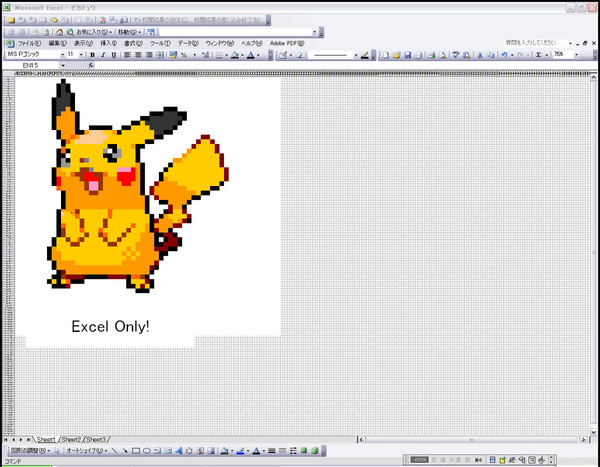Image resolution: width=600 pixels, height=467 pixels.
Task: Apply Currency style icon
Action: click(x=173, y=55)
